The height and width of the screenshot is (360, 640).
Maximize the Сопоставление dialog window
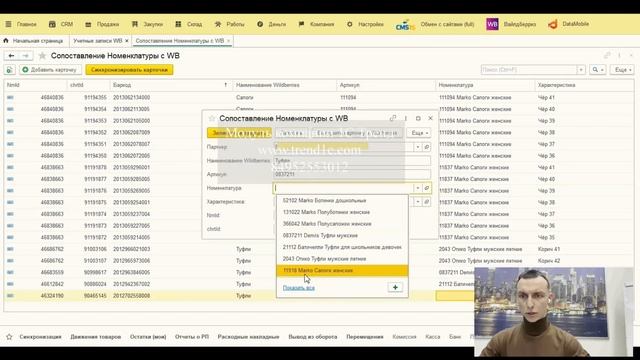click(418, 118)
